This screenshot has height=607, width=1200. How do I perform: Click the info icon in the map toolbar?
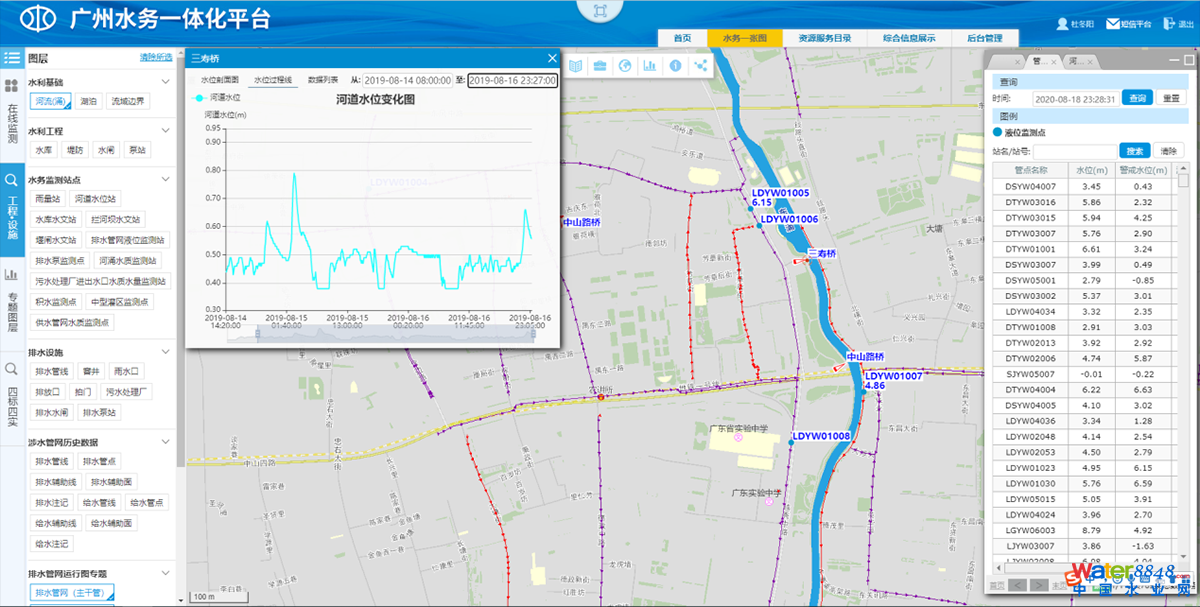675,66
